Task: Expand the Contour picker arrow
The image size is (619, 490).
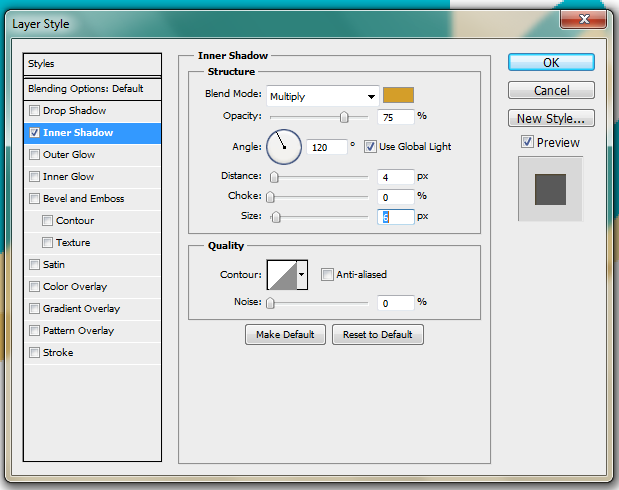Action: coord(302,275)
